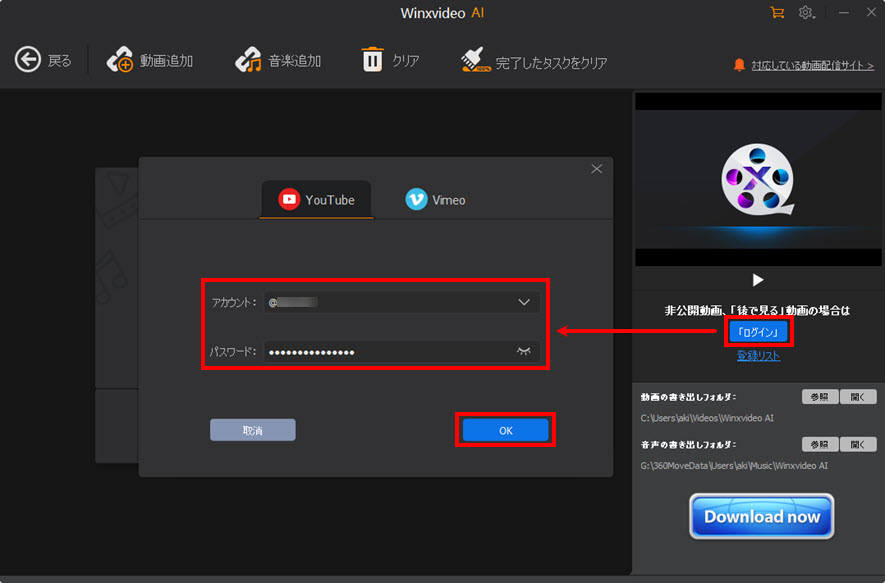Click the video folder path text
The width and height of the screenshot is (885, 583).
coord(707,418)
